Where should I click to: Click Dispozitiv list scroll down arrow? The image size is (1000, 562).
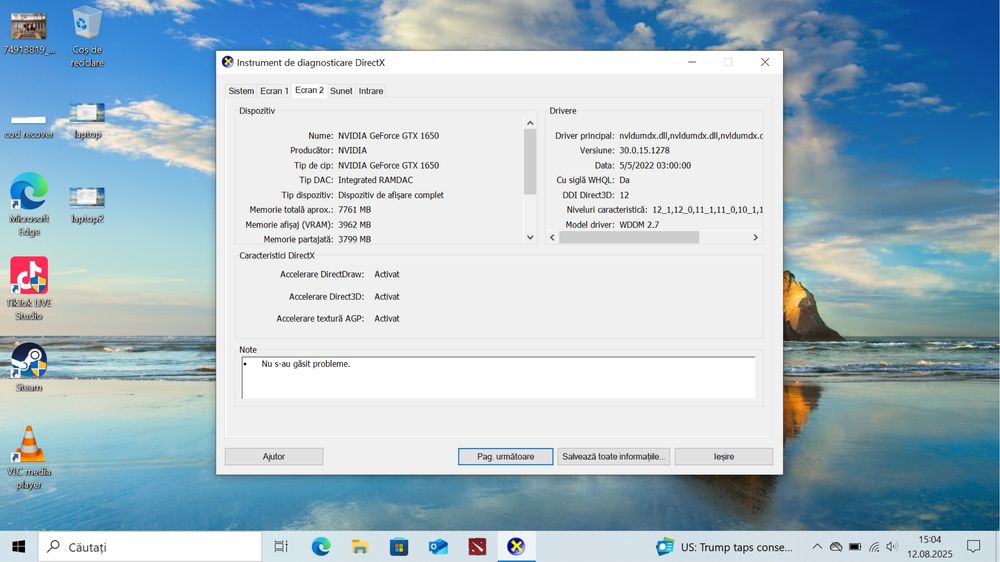pos(530,237)
